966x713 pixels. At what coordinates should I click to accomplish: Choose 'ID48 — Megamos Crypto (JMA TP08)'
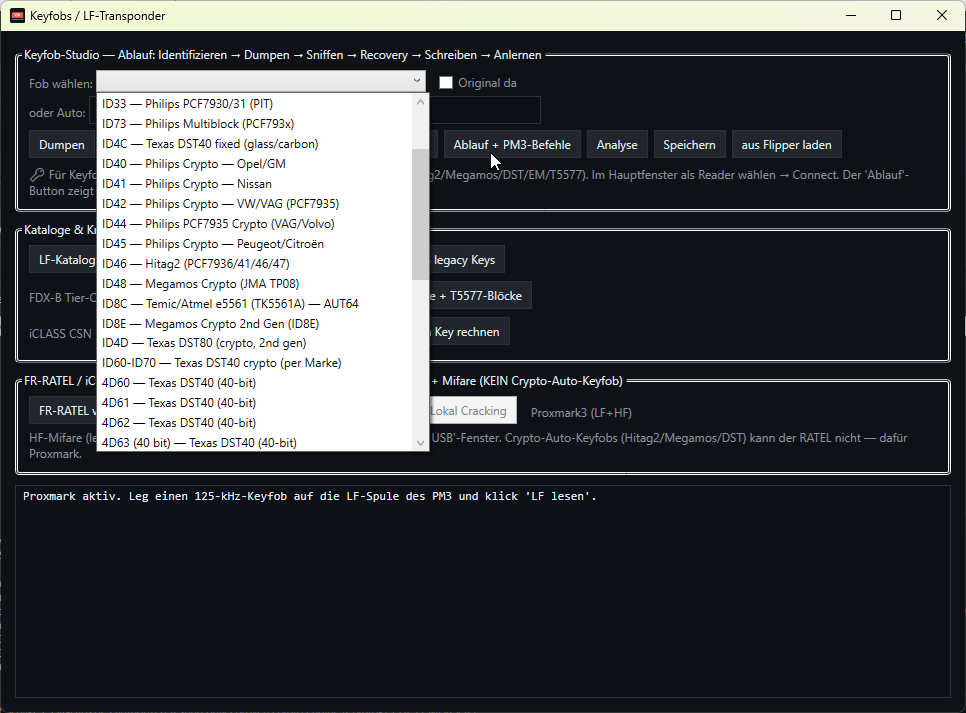[x=254, y=283]
